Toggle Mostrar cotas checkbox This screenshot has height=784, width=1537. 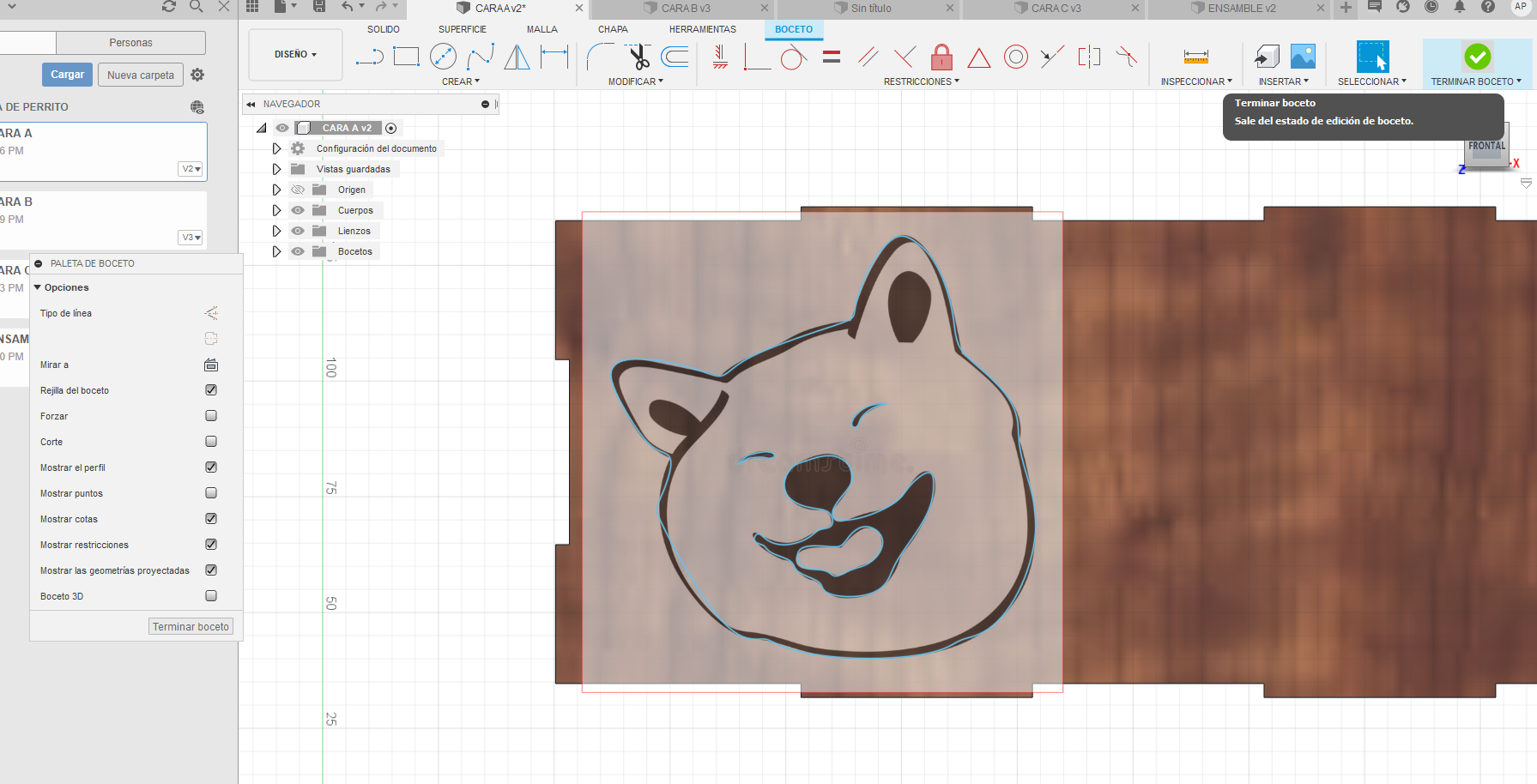pyautogui.click(x=211, y=519)
